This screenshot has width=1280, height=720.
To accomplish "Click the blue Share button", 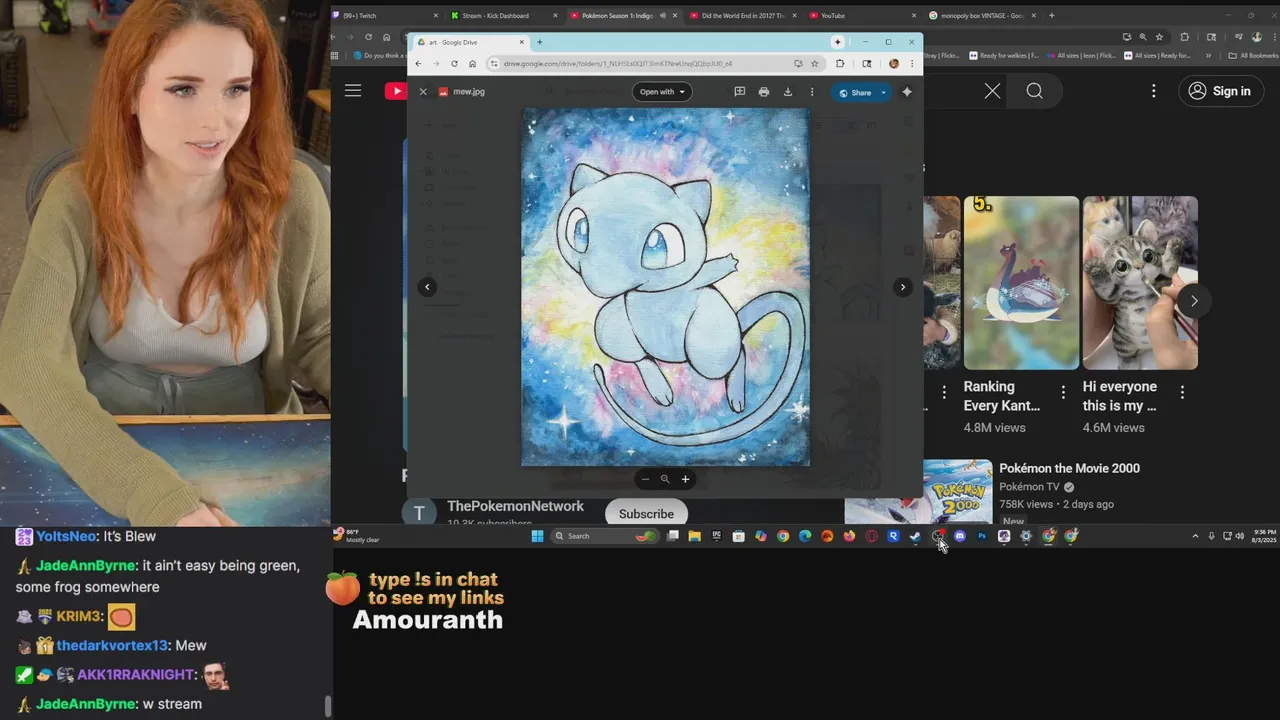I will click(x=855, y=92).
